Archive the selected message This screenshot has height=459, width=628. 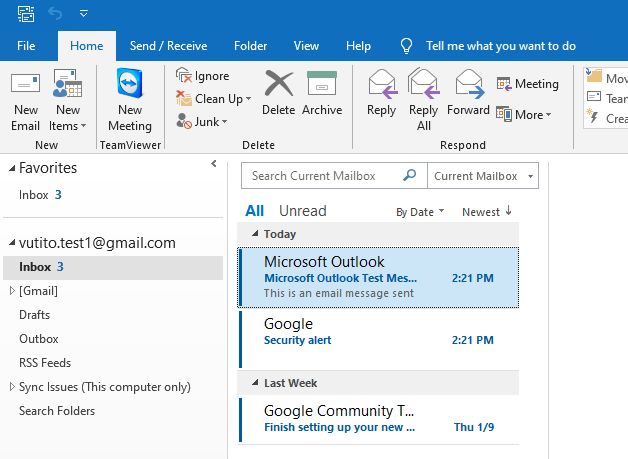click(322, 93)
